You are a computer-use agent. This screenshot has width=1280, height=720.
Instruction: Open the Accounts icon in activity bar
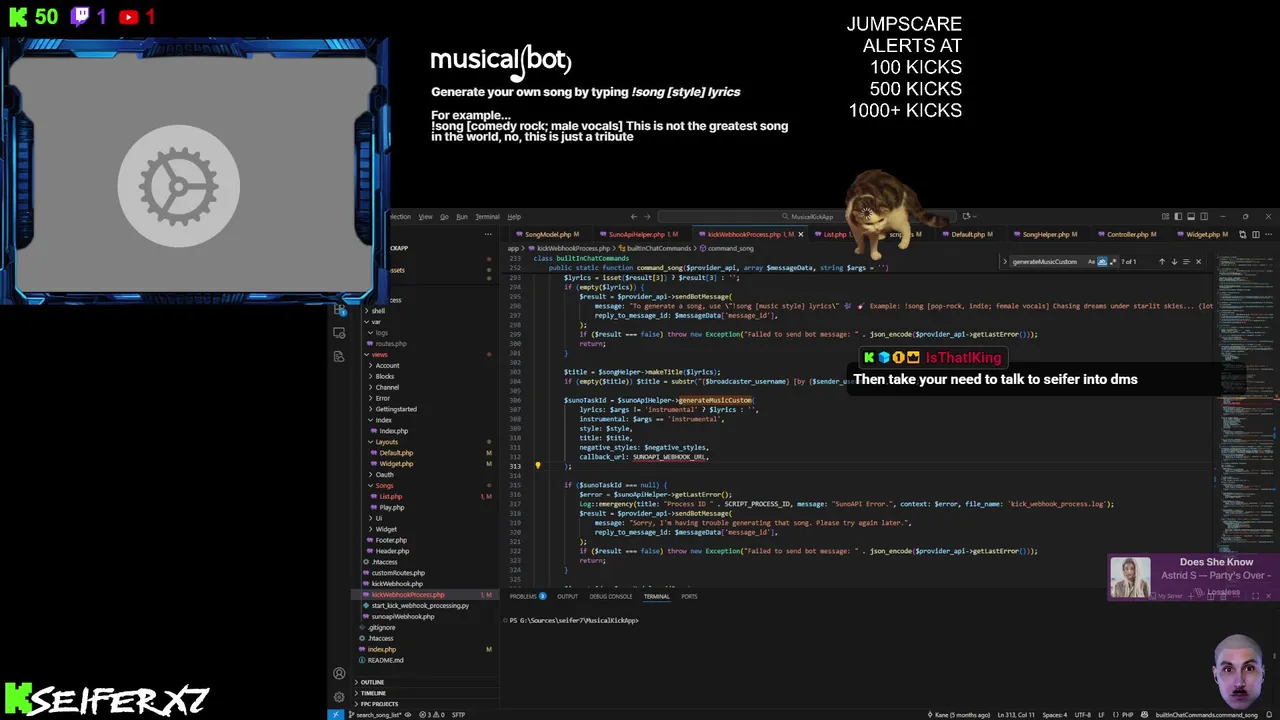click(x=339, y=673)
